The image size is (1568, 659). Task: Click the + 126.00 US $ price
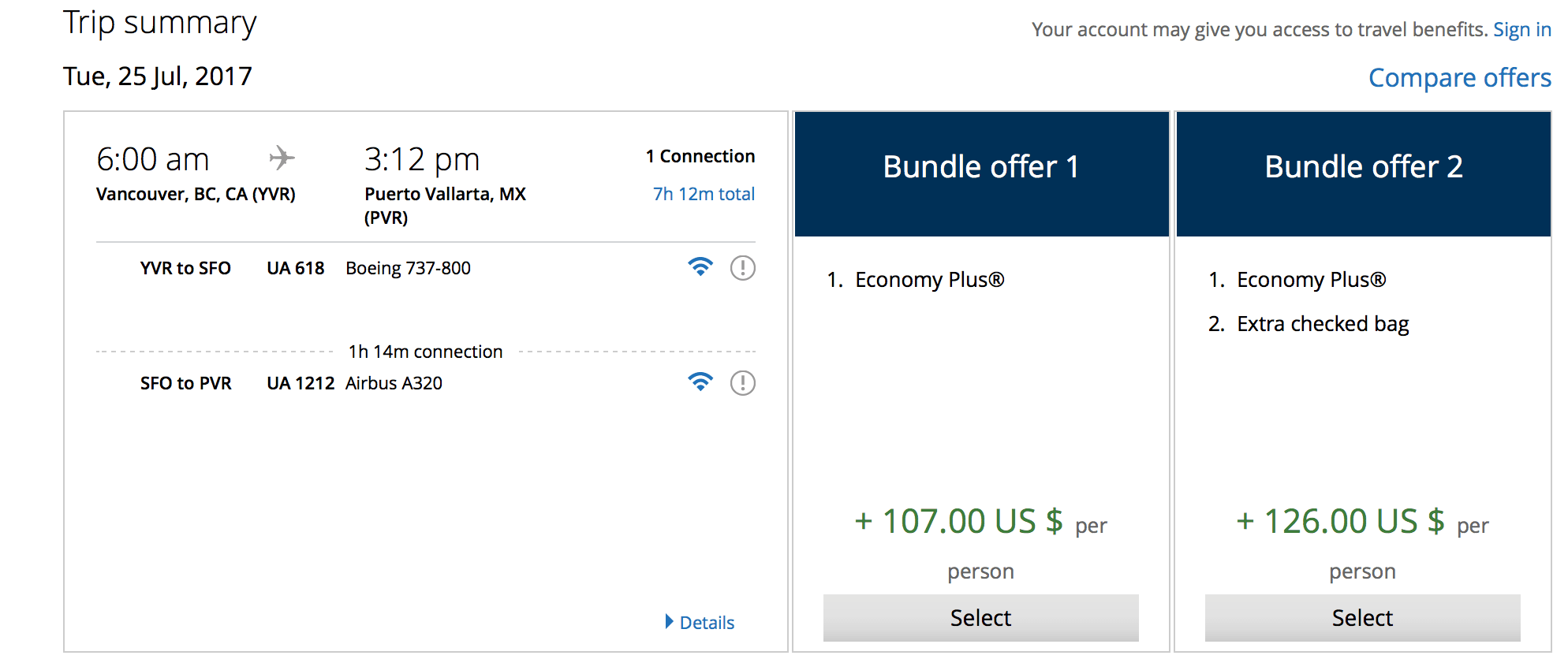coord(1340,522)
